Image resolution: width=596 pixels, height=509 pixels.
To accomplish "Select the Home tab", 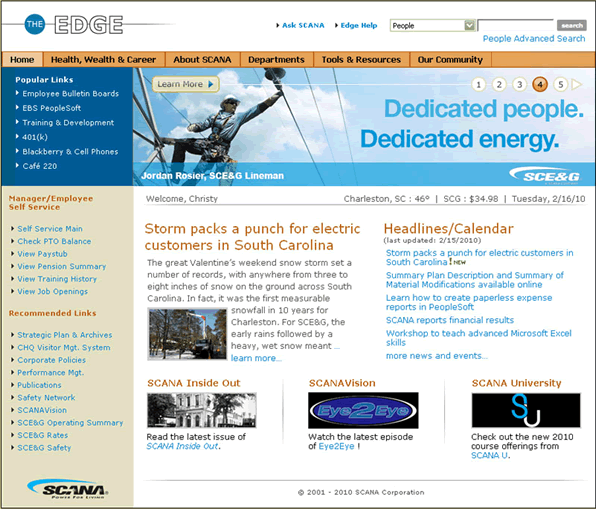I will pos(22,60).
